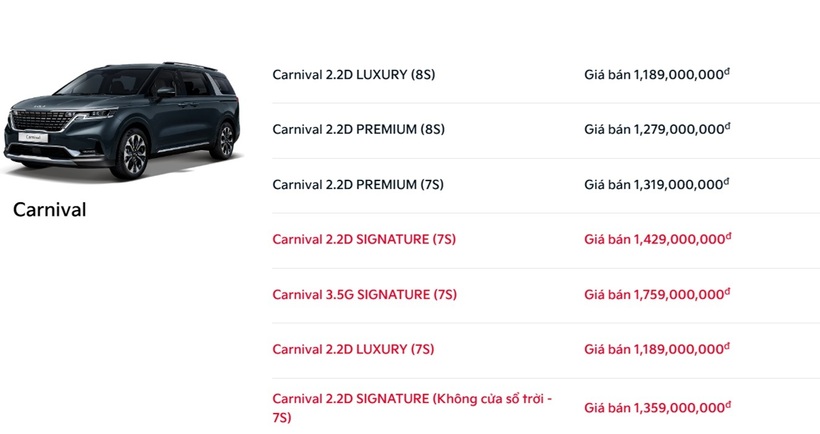Select Carnival 2.2D PREMIUM (8S) variant
This screenshot has width=820, height=434.
(358, 130)
